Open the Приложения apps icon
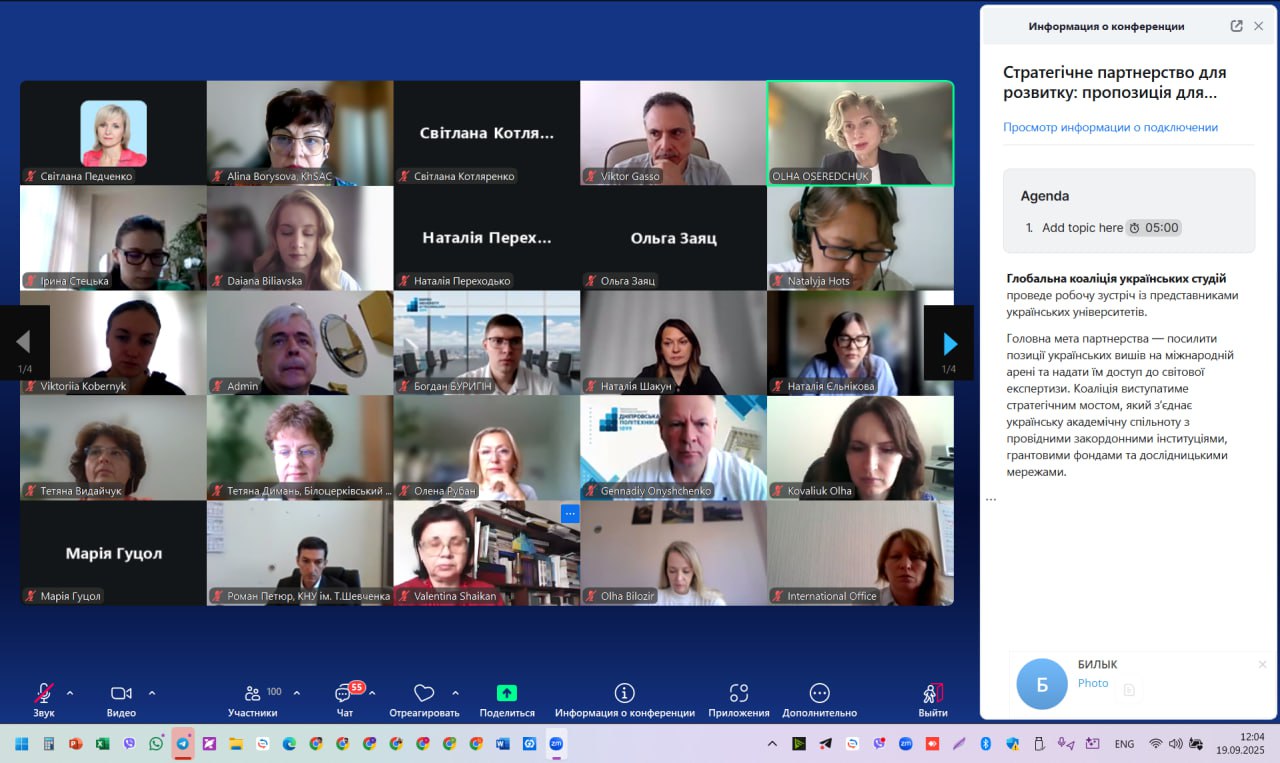 pyautogui.click(x=739, y=693)
